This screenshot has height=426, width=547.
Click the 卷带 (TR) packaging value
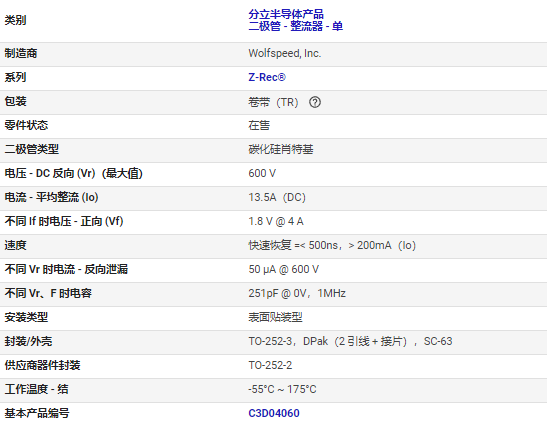click(x=274, y=102)
